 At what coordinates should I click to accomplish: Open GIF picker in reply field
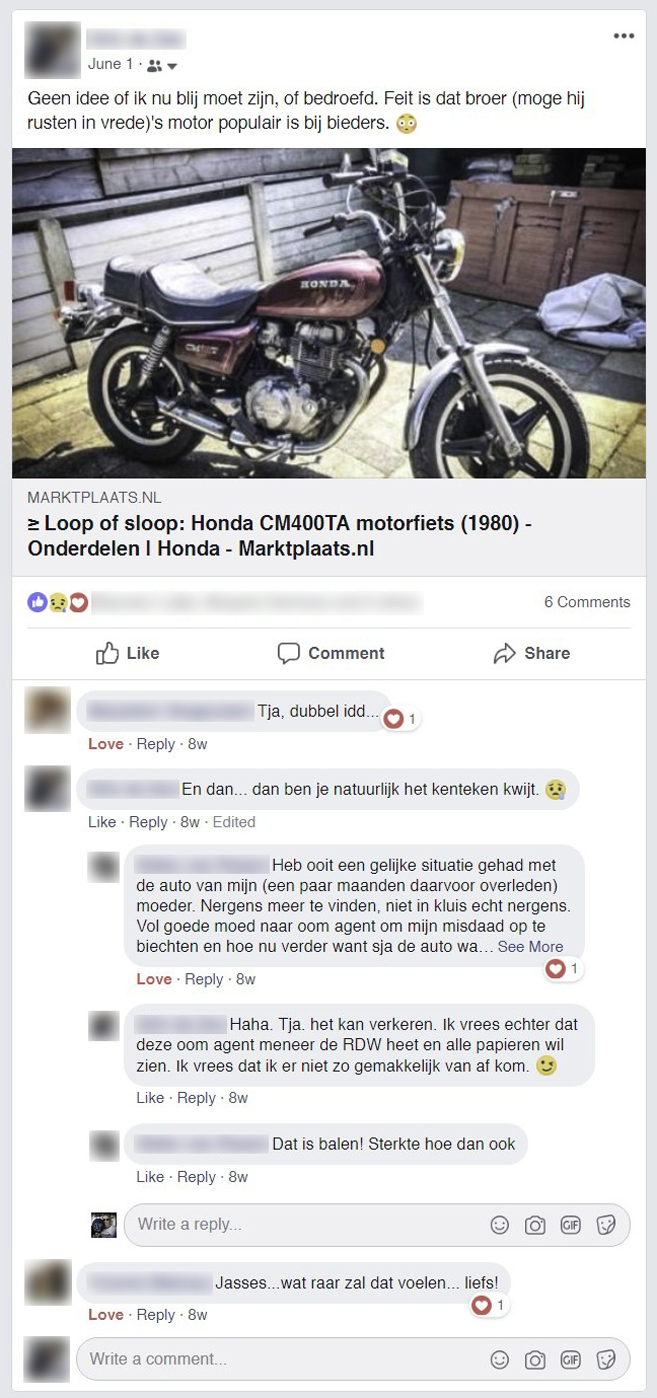tap(570, 1225)
